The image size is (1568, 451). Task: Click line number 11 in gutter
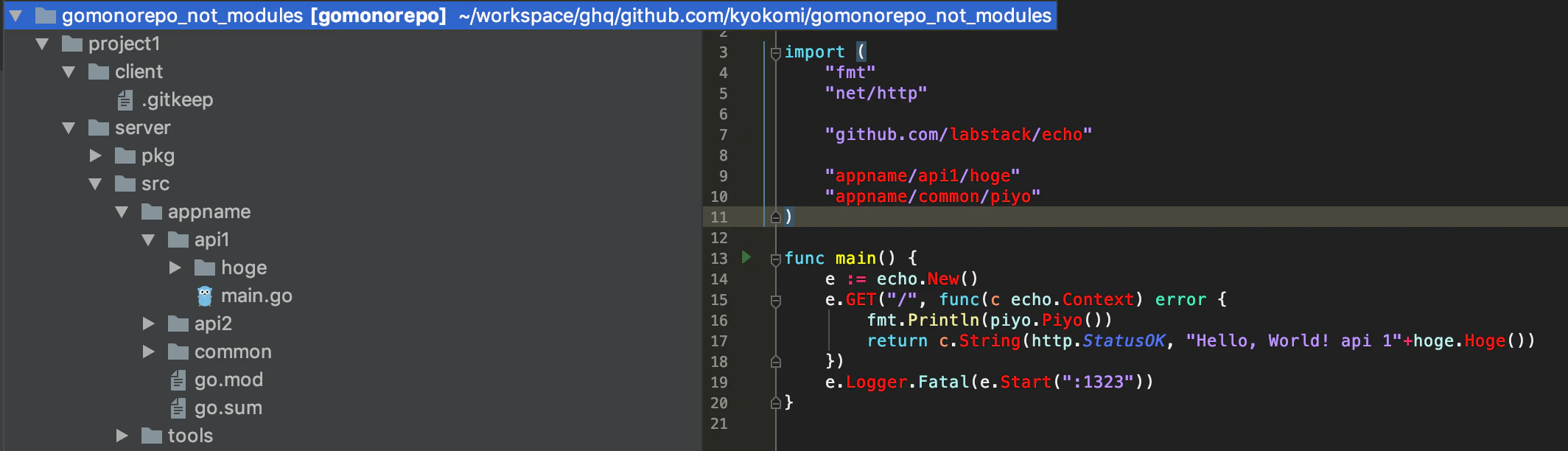(718, 217)
